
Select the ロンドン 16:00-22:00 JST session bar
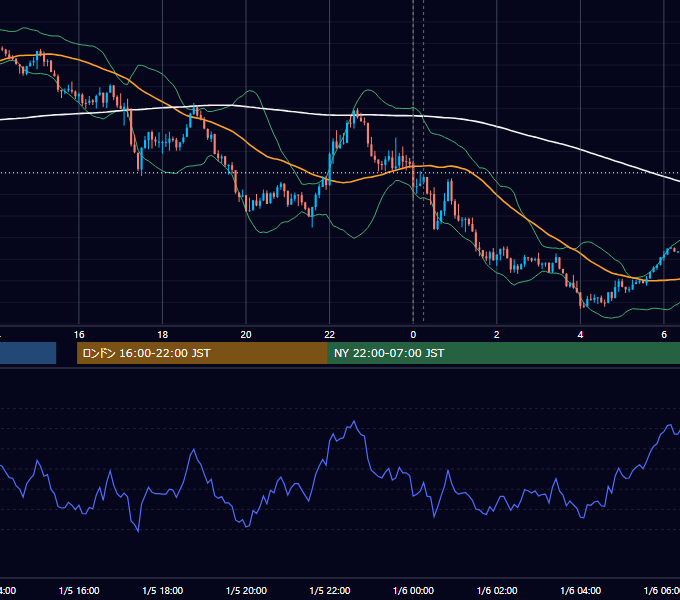[x=202, y=353]
